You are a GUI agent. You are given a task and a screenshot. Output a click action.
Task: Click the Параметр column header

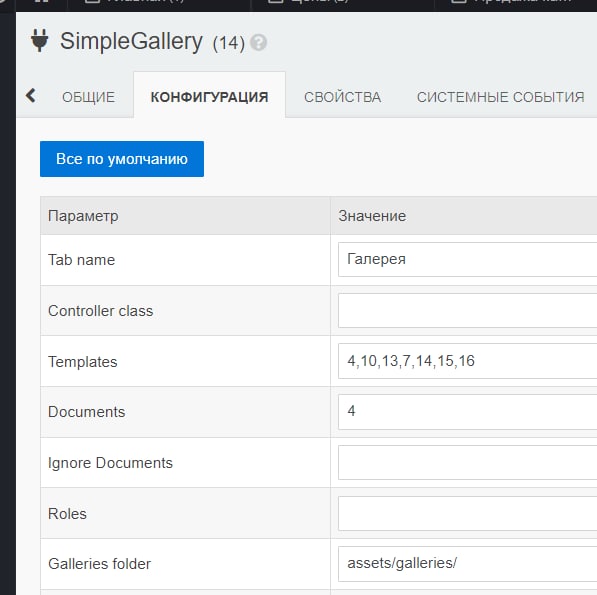[83, 216]
